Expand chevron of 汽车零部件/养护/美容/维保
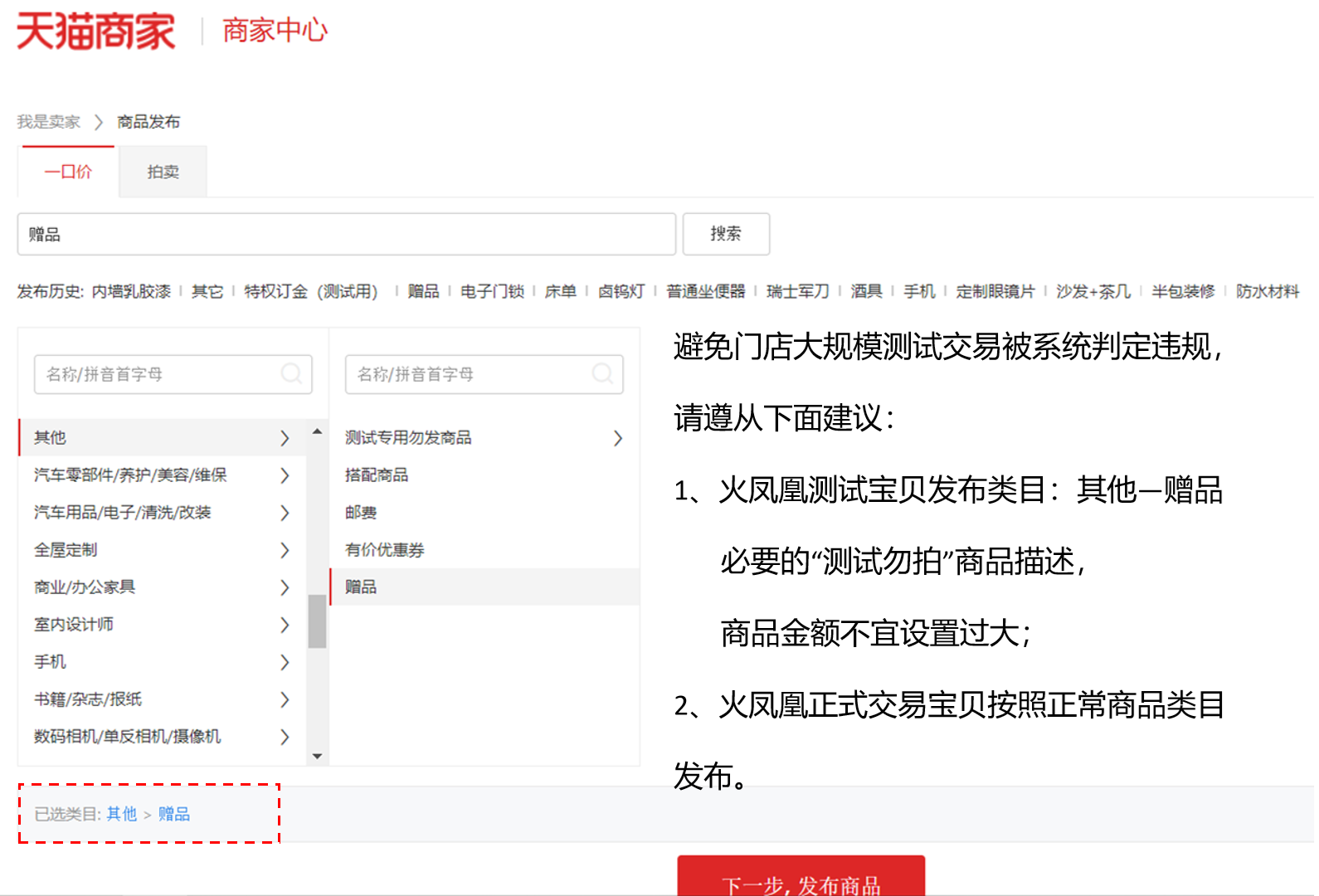Image resolution: width=1319 pixels, height=896 pixels. 285,475
